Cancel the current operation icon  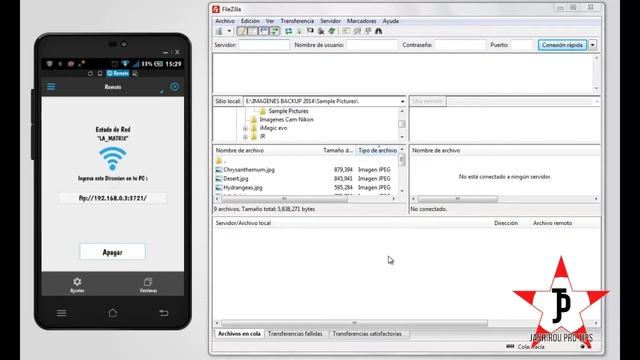click(x=310, y=31)
